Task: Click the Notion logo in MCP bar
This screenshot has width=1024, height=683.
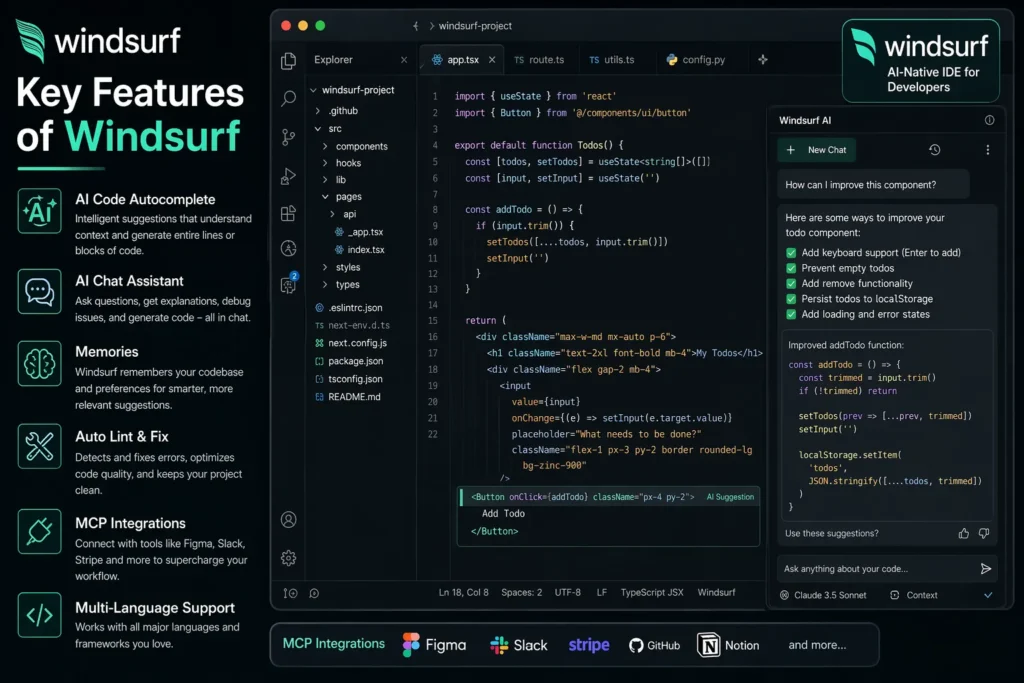Action: [709, 645]
